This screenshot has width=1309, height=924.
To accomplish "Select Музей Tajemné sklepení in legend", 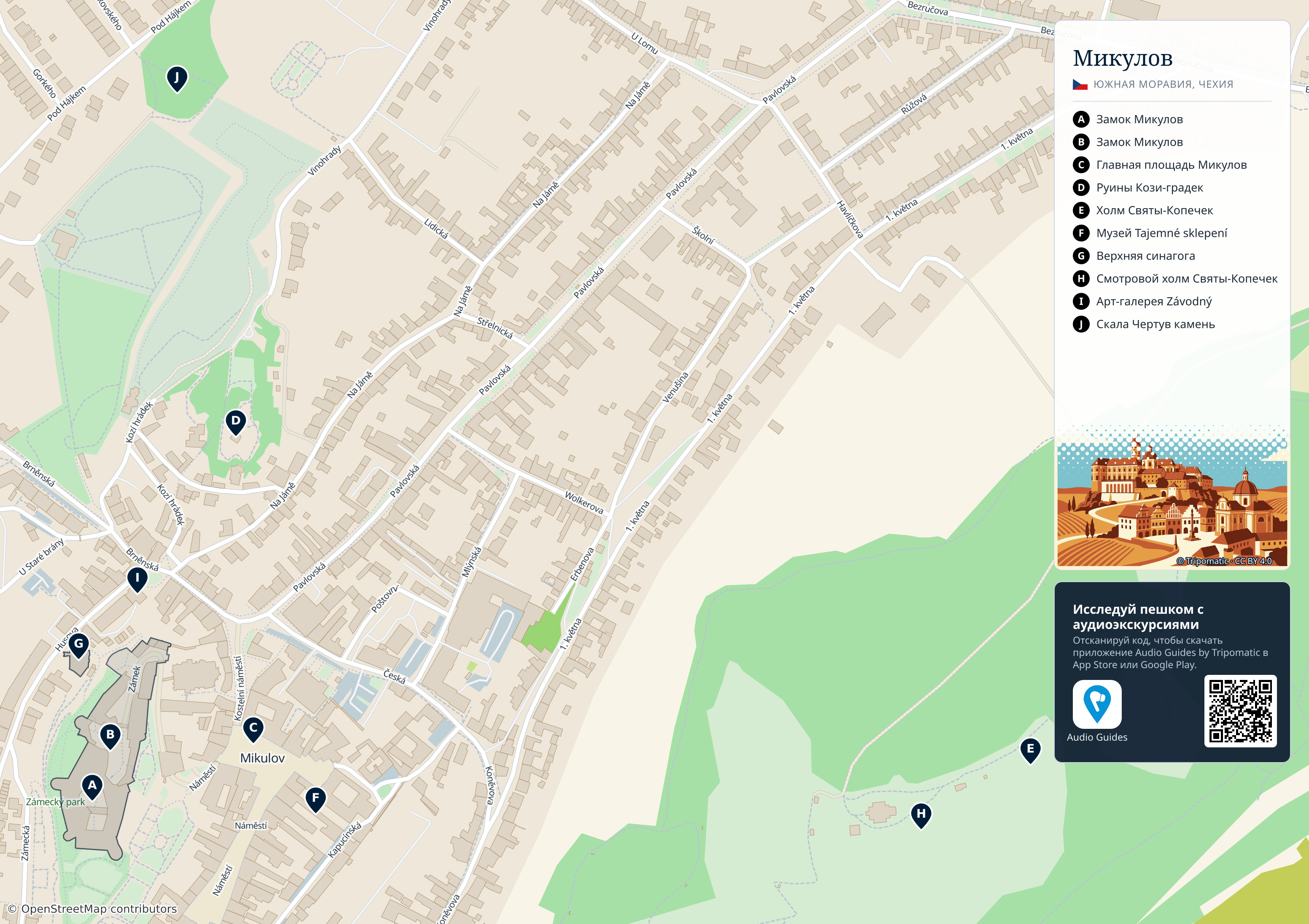I will pos(1161,233).
